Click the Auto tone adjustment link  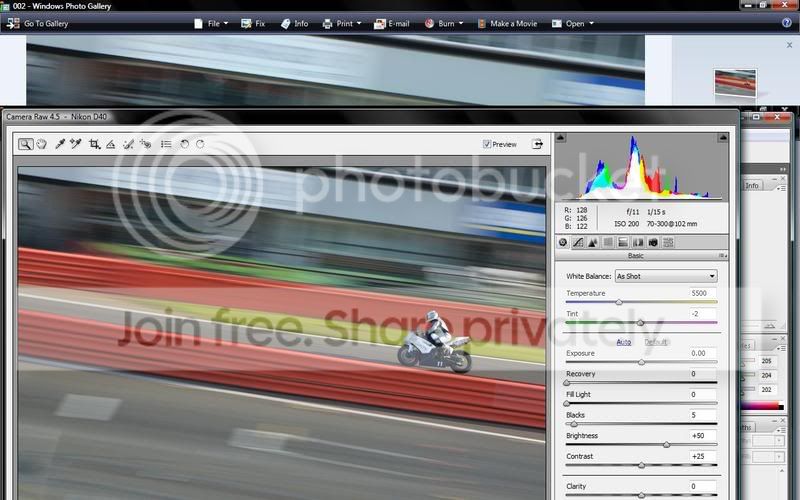tap(623, 342)
